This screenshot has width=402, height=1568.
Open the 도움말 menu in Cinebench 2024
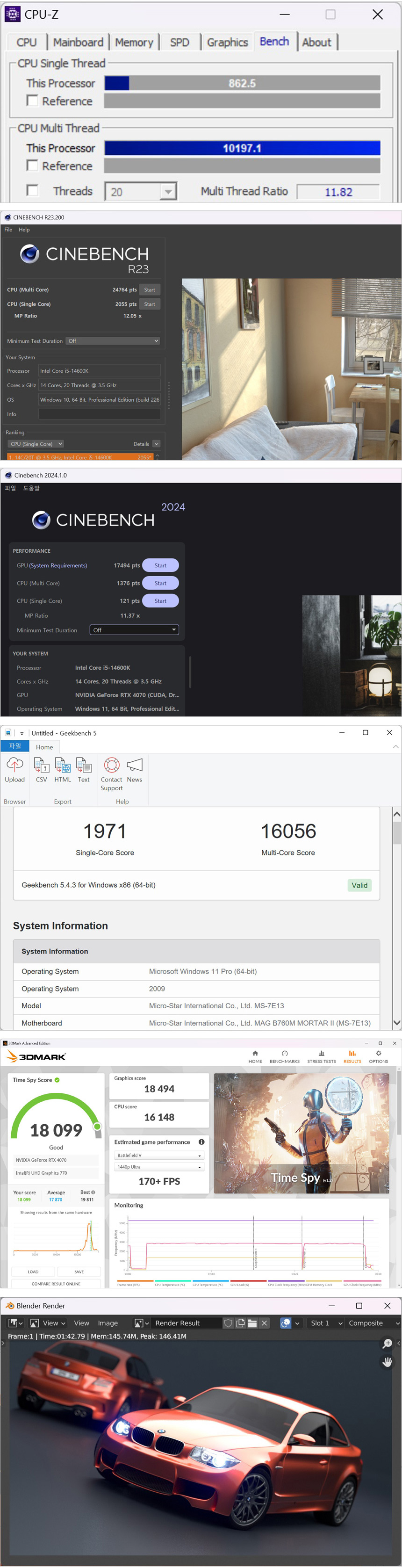32,488
